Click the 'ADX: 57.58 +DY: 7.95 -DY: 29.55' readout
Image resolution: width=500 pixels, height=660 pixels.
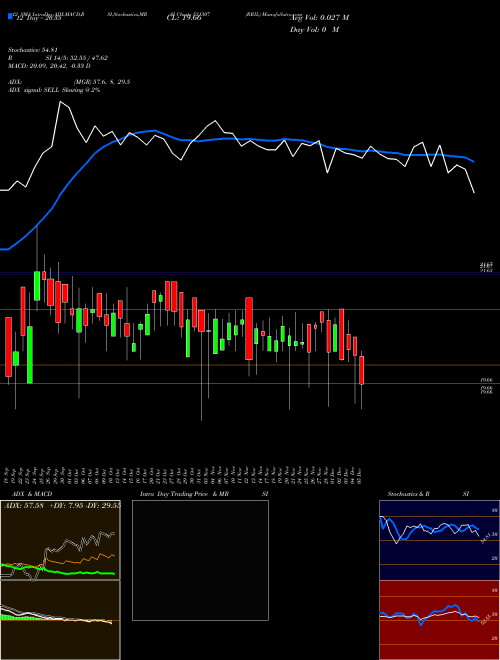coord(62,505)
